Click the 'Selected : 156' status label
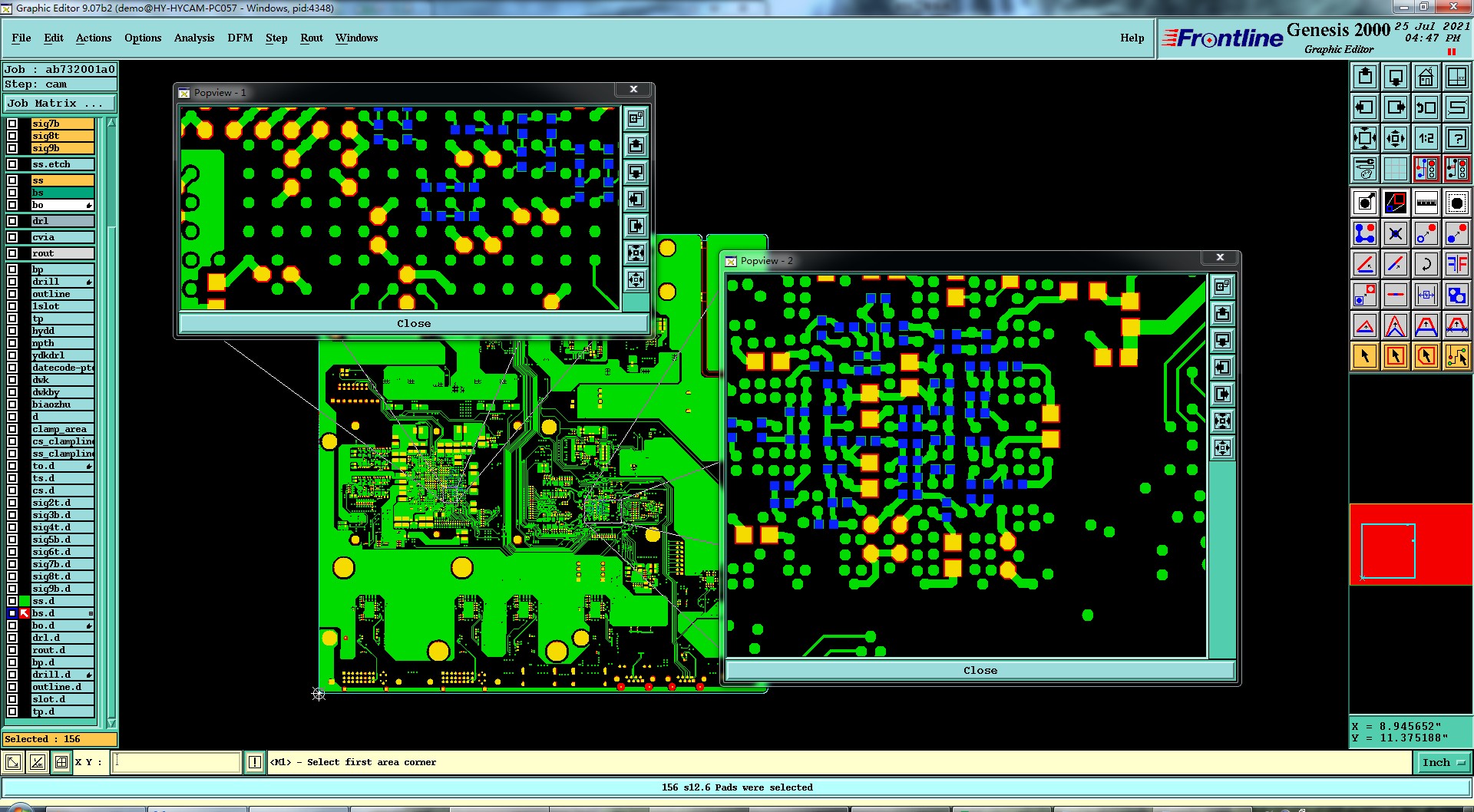 pos(60,739)
